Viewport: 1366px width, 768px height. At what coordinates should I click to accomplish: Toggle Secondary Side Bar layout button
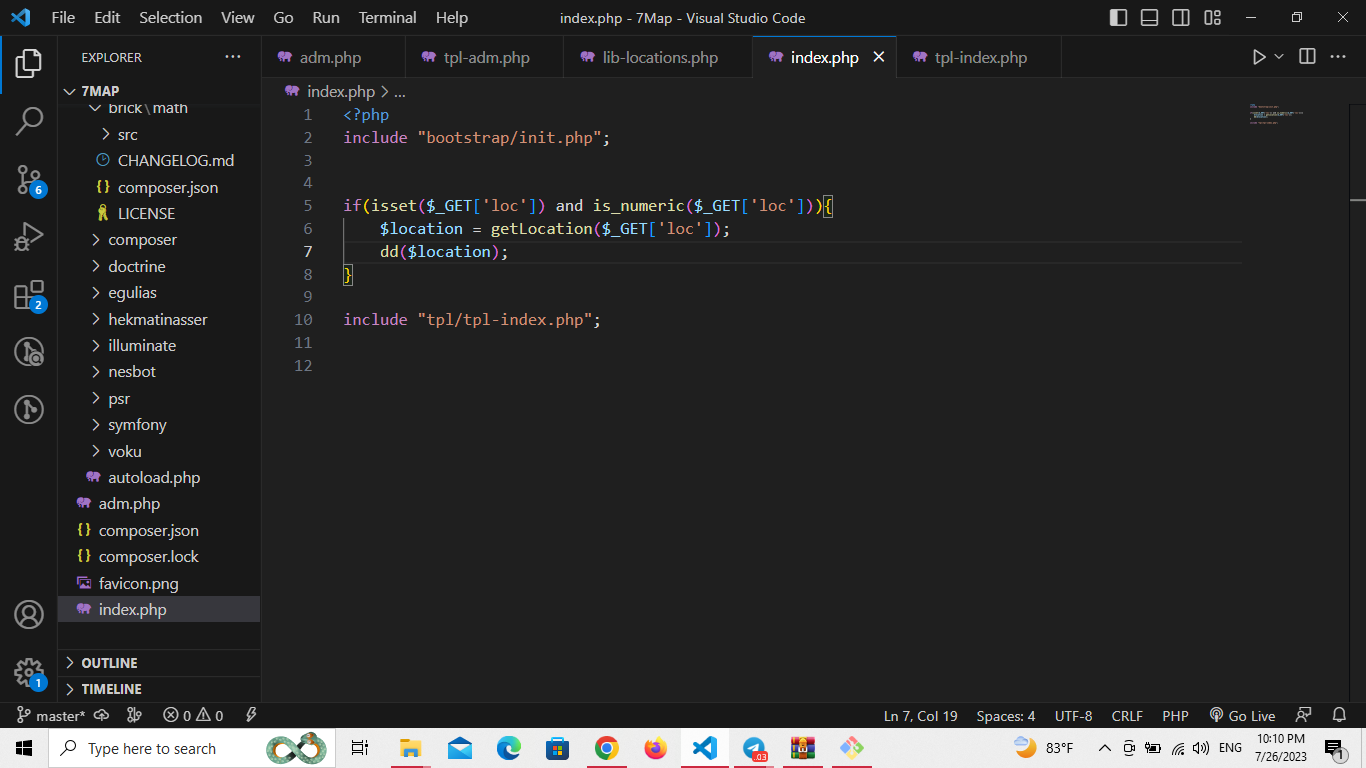[x=1181, y=18]
